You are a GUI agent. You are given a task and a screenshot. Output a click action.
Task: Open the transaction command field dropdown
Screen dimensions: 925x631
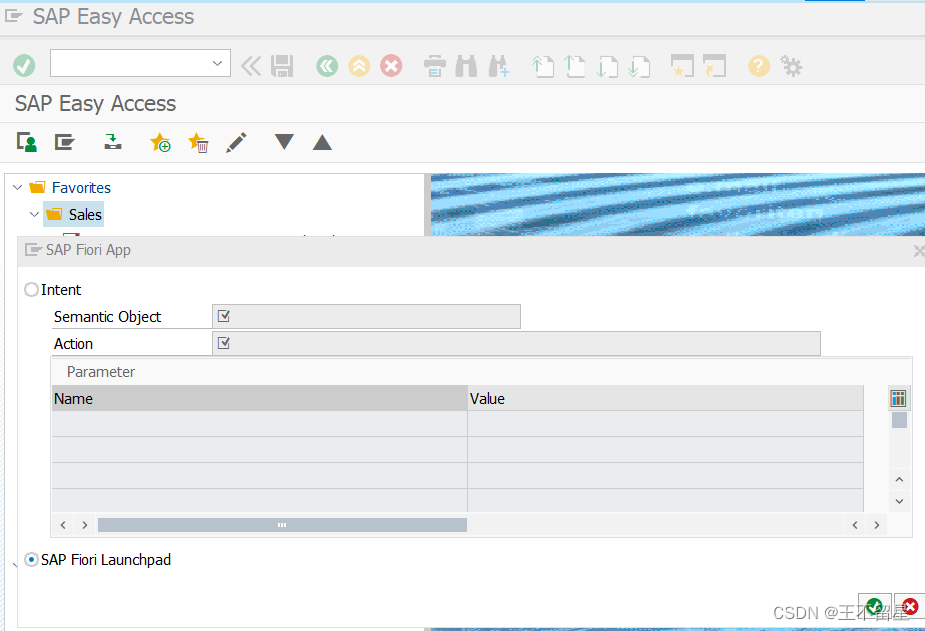tap(217, 63)
